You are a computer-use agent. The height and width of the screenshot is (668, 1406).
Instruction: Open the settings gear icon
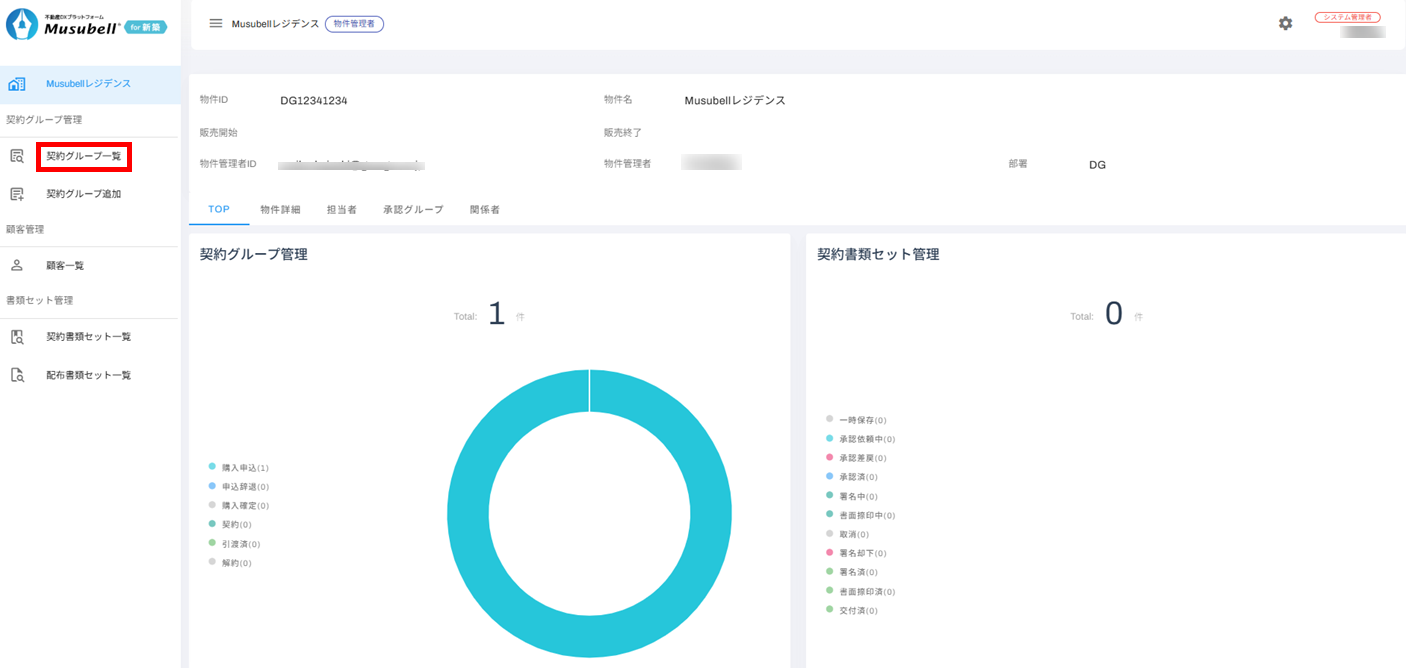click(1285, 23)
